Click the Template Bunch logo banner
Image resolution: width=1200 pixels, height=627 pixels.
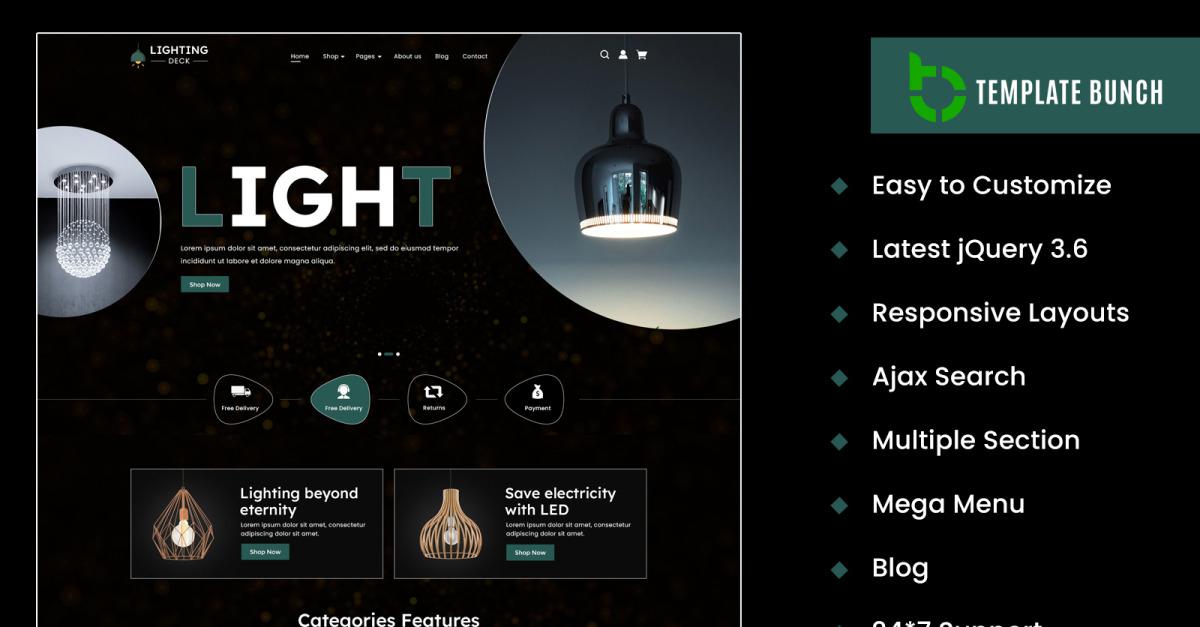pos(1035,86)
